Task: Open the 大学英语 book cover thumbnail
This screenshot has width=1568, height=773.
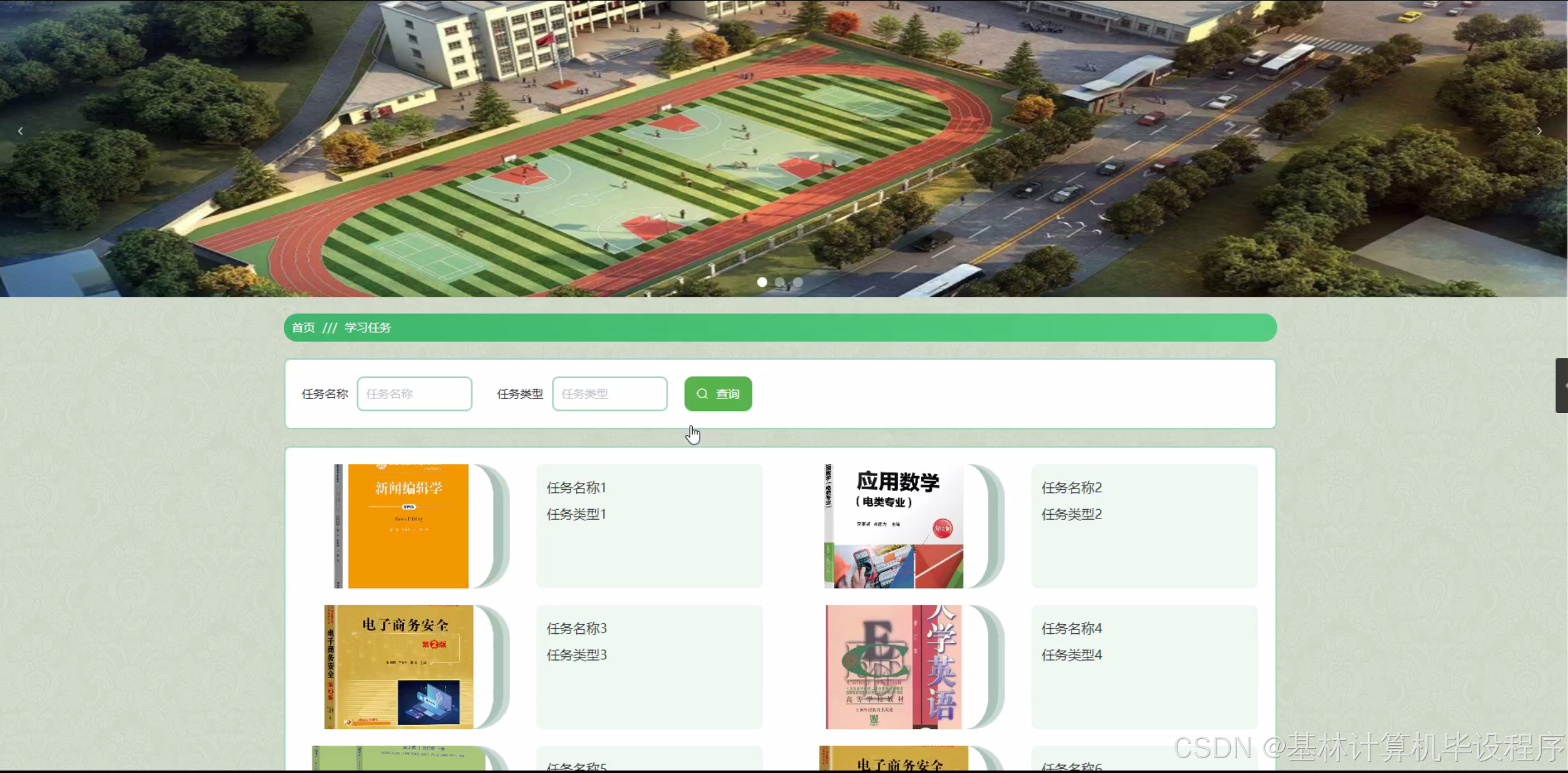Action: pyautogui.click(x=894, y=666)
